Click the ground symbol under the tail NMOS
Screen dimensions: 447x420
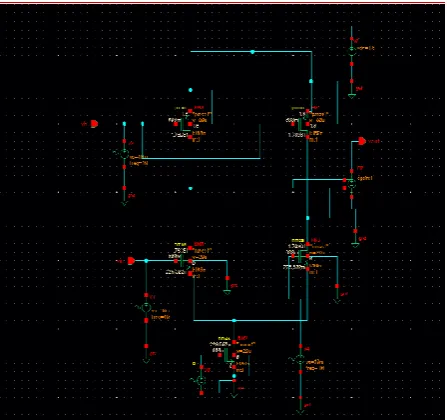point(234,396)
